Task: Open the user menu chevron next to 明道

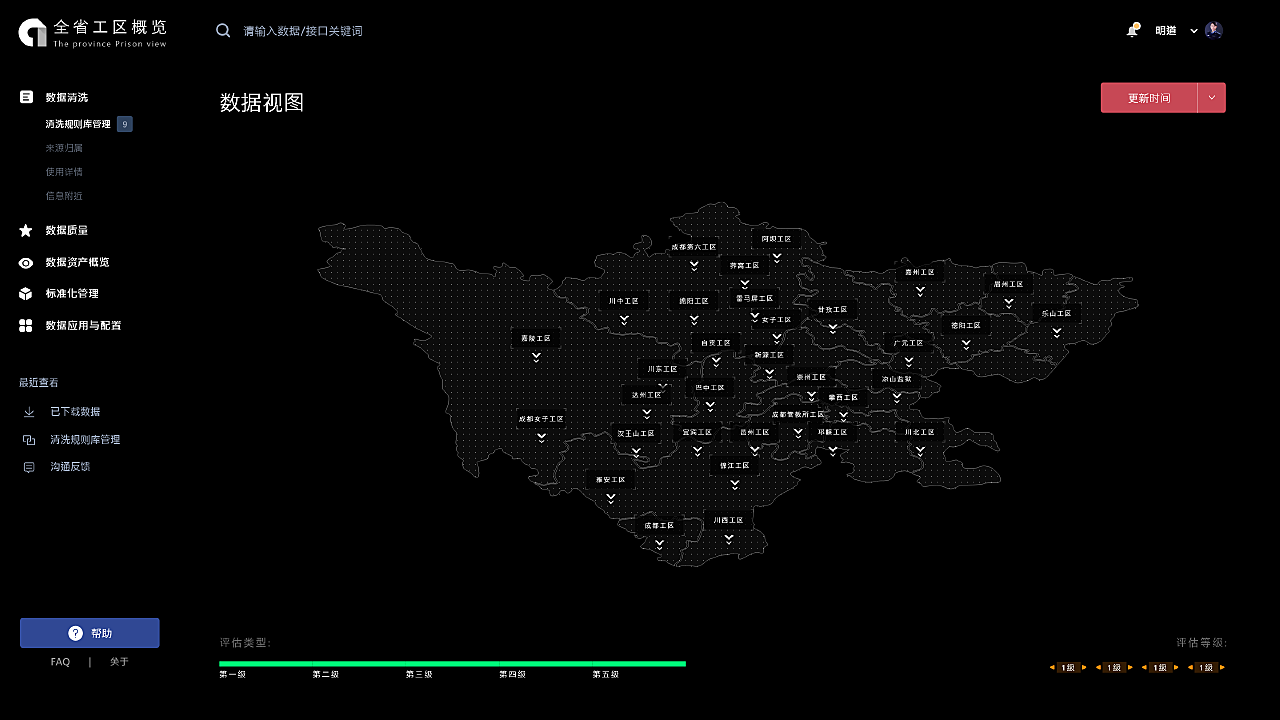Action: pyautogui.click(x=1194, y=31)
